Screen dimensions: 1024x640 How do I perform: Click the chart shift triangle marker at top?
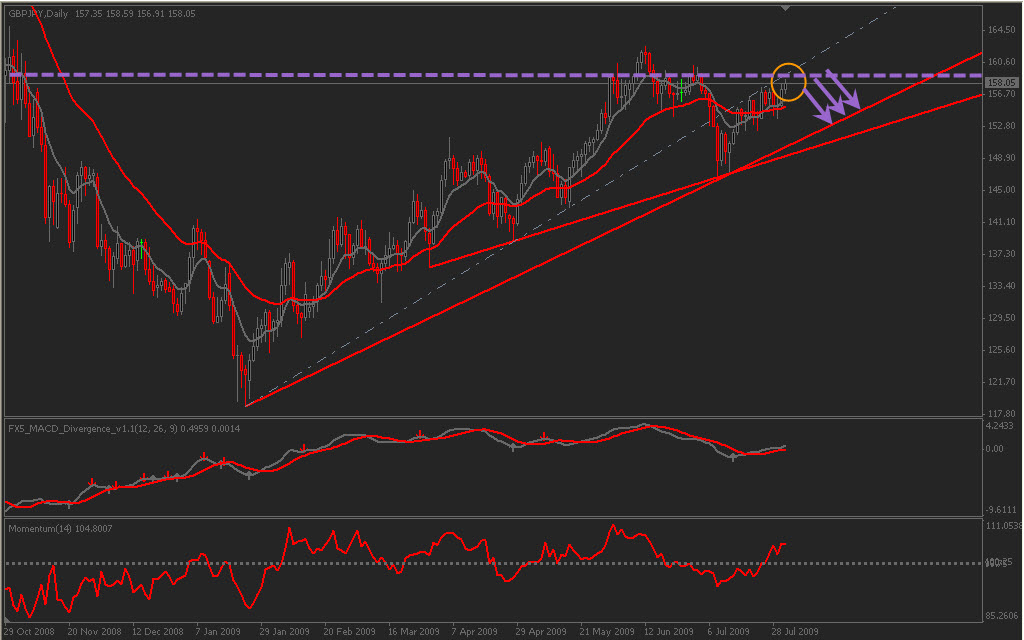coord(786,7)
